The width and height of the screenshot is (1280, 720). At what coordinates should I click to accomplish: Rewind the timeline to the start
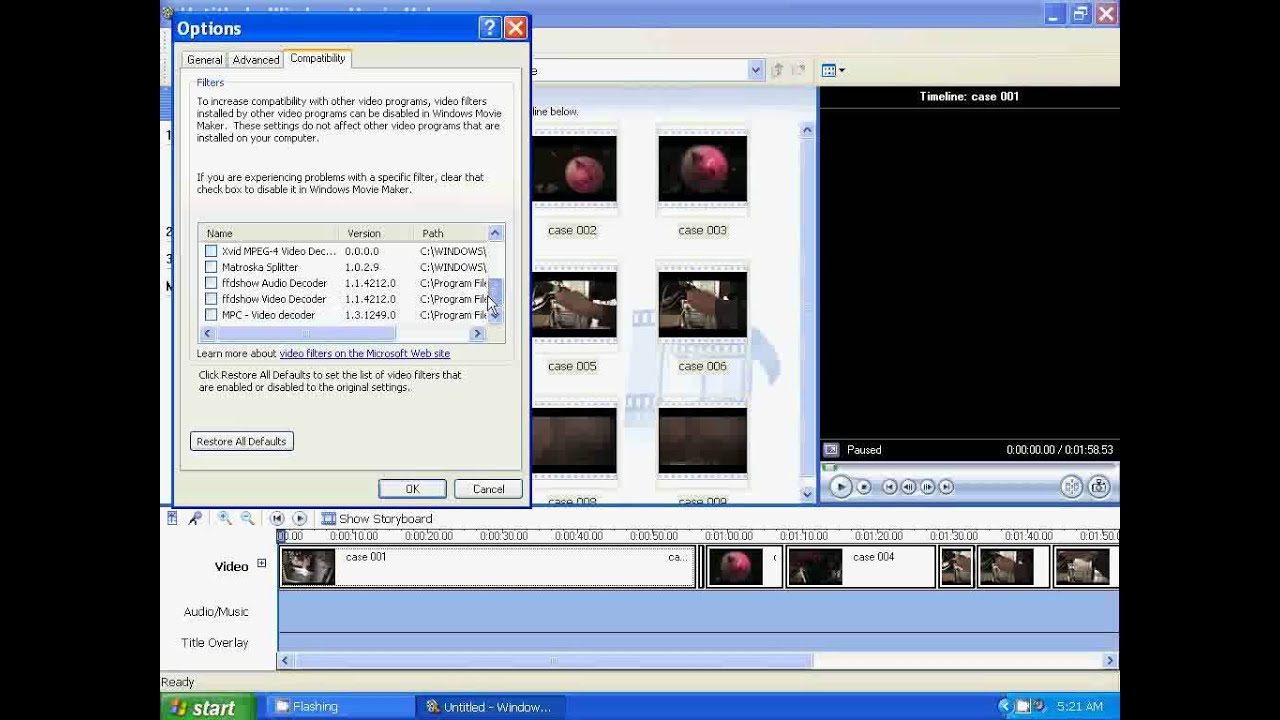[x=277, y=518]
